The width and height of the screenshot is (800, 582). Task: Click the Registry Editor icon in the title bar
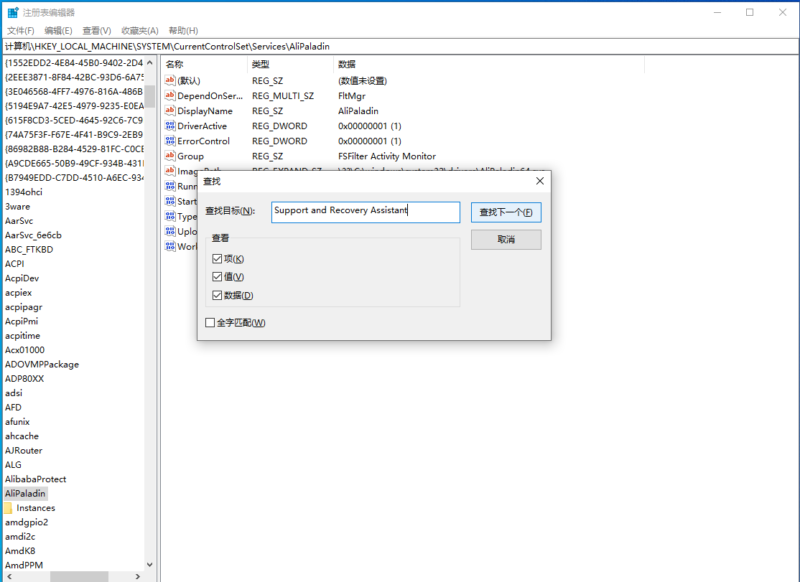(12, 11)
